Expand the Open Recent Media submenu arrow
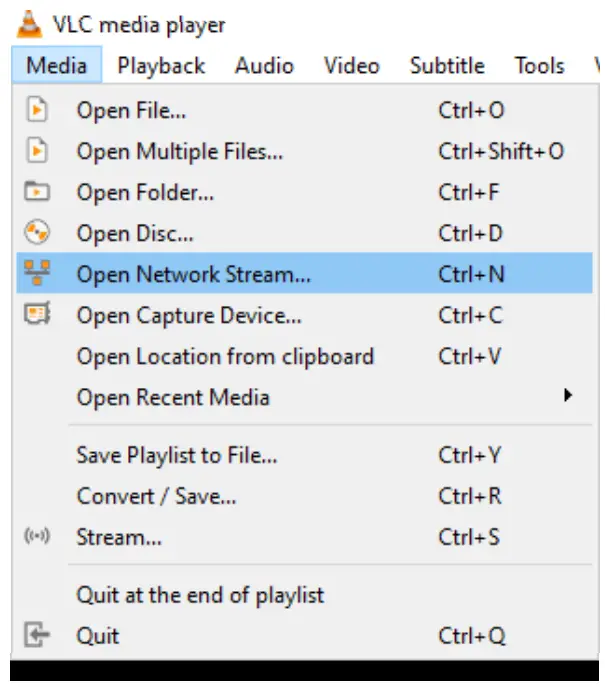605x687 pixels. click(568, 396)
